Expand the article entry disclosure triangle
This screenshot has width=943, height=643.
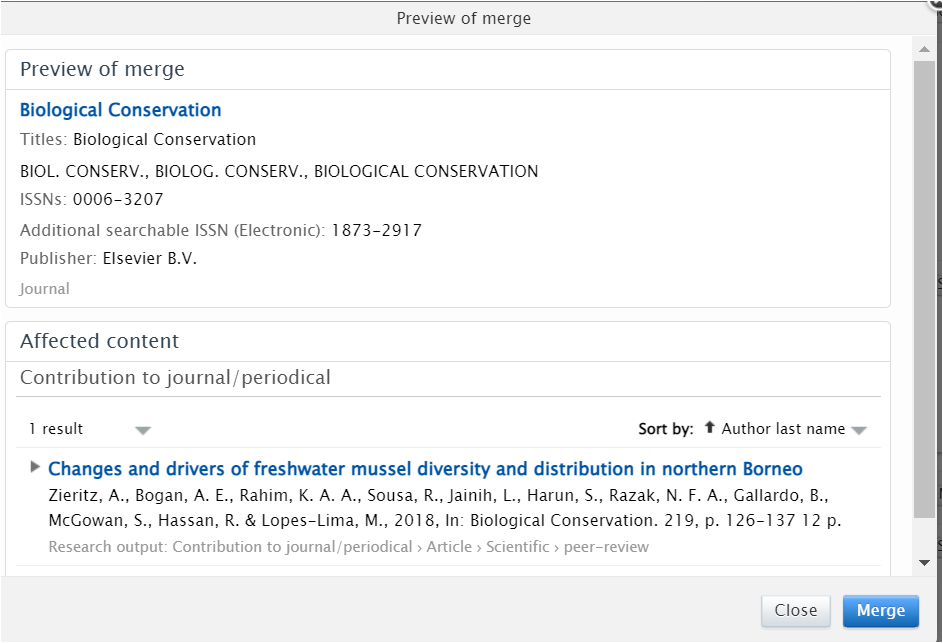[36, 466]
